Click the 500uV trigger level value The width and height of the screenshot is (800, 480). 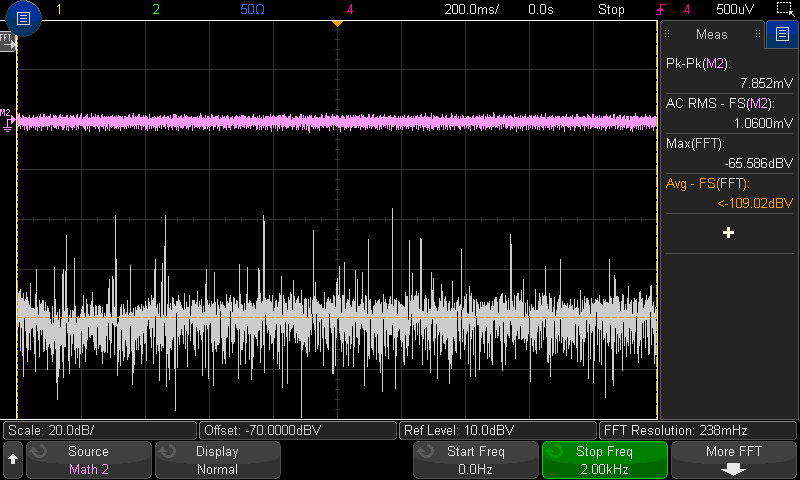(735, 9)
